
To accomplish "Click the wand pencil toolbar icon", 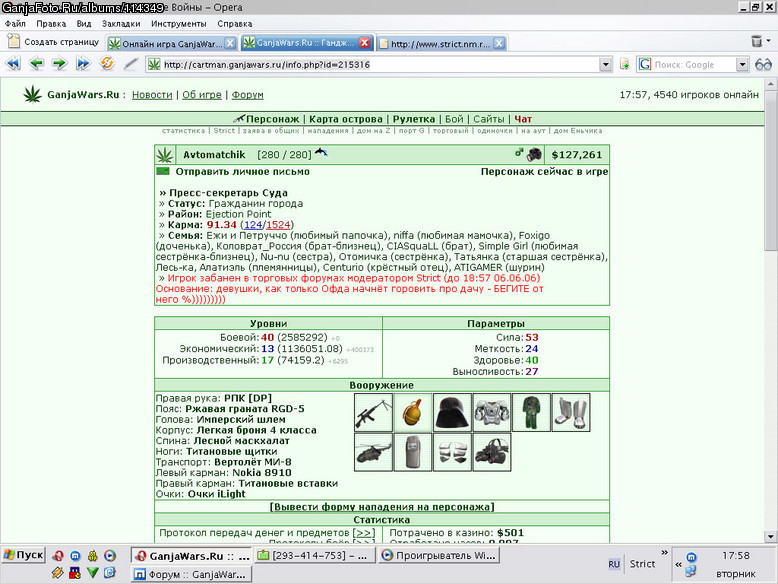I will click(130, 64).
